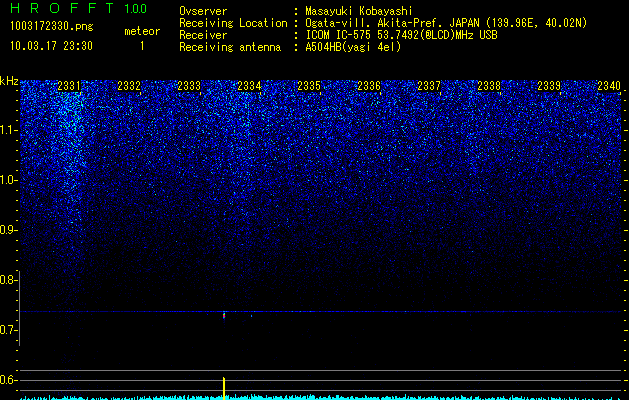Click the 2339 time marker

pos(549,86)
